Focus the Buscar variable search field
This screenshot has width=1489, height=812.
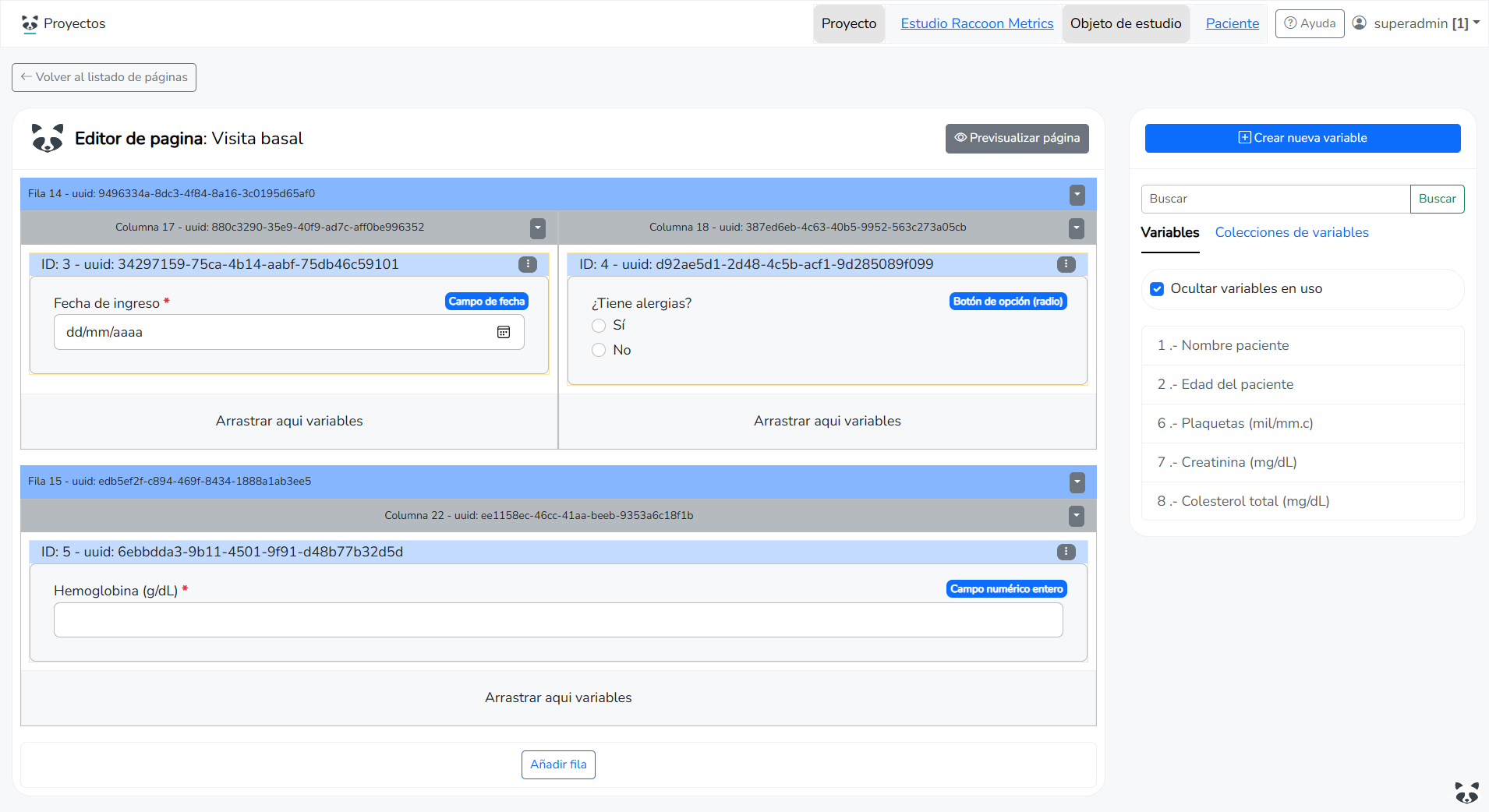tap(1275, 199)
